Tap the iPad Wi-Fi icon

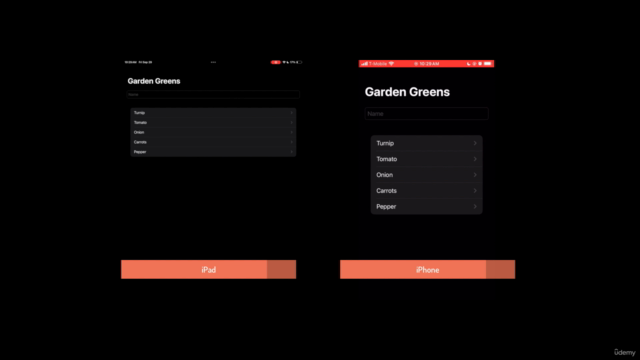point(284,62)
